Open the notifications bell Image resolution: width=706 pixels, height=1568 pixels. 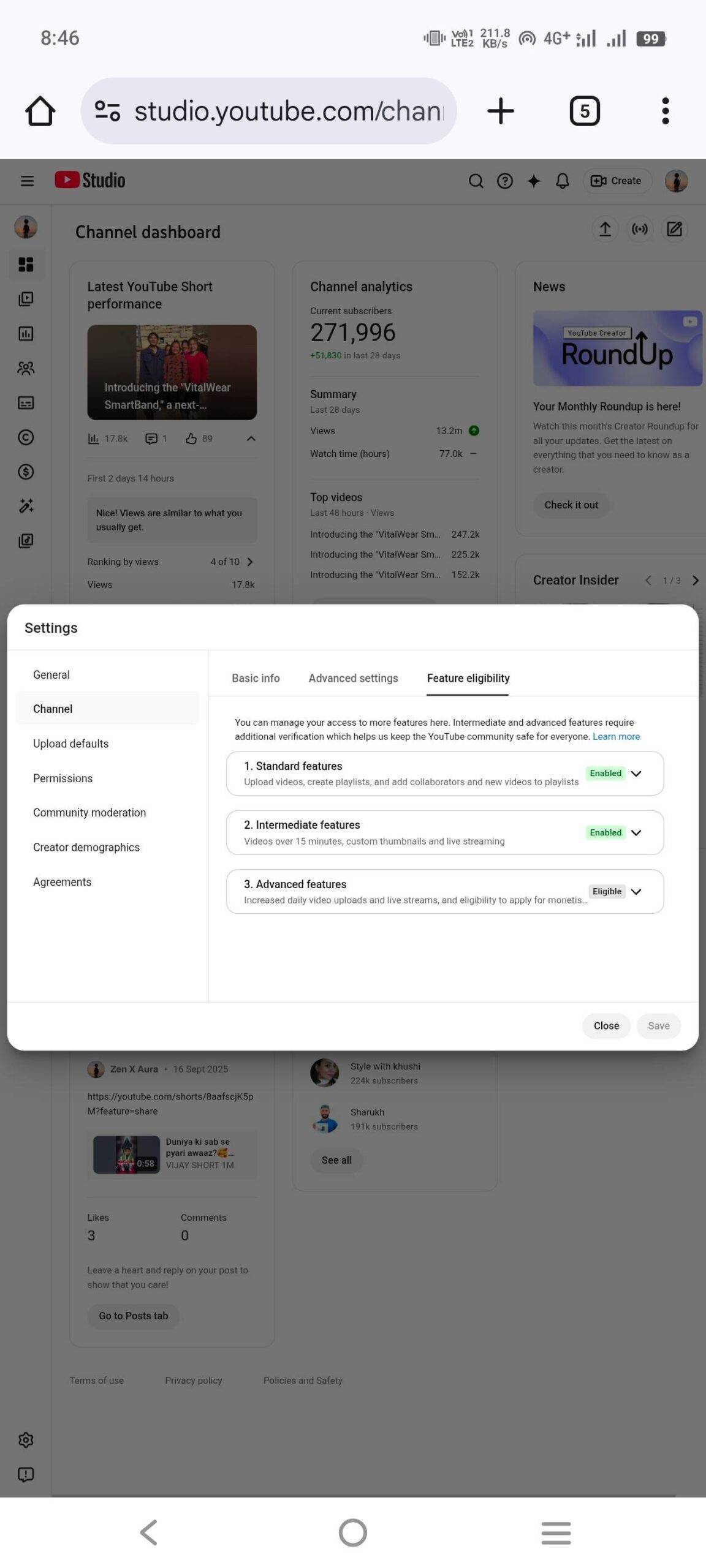point(562,181)
